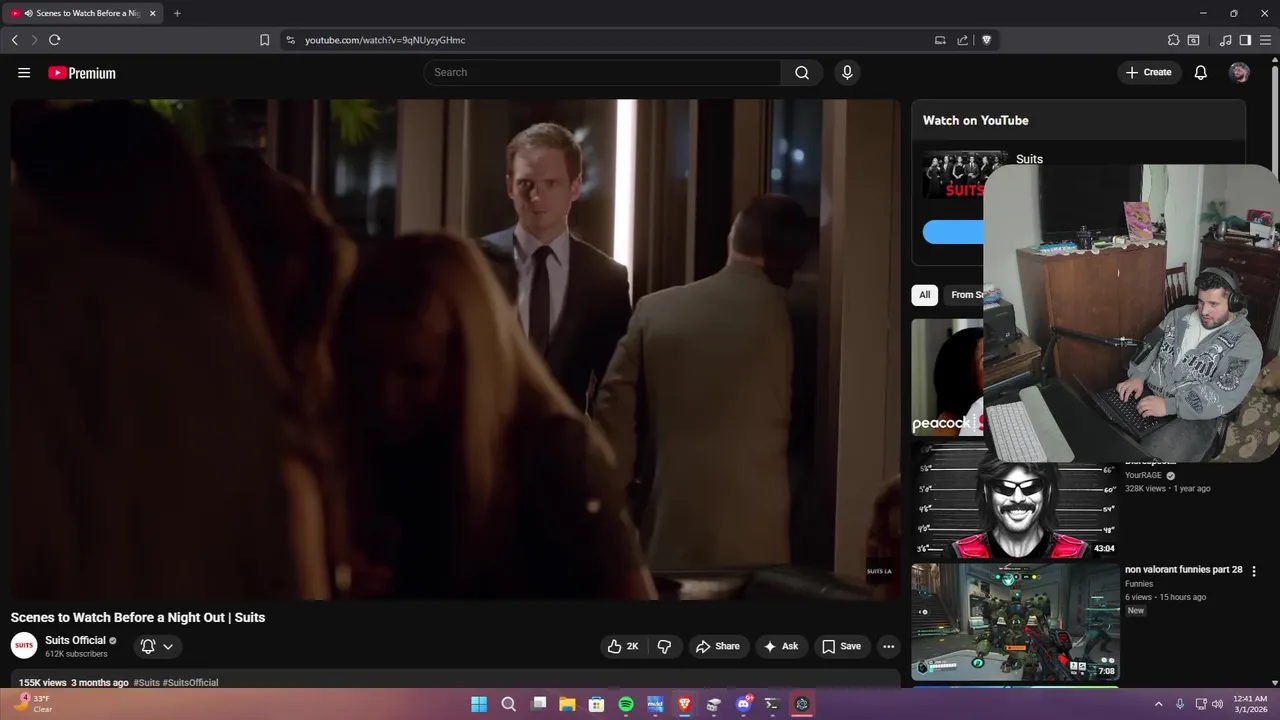This screenshot has height=720, width=1280.
Task: Select the All filter chip
Action: tap(924, 294)
